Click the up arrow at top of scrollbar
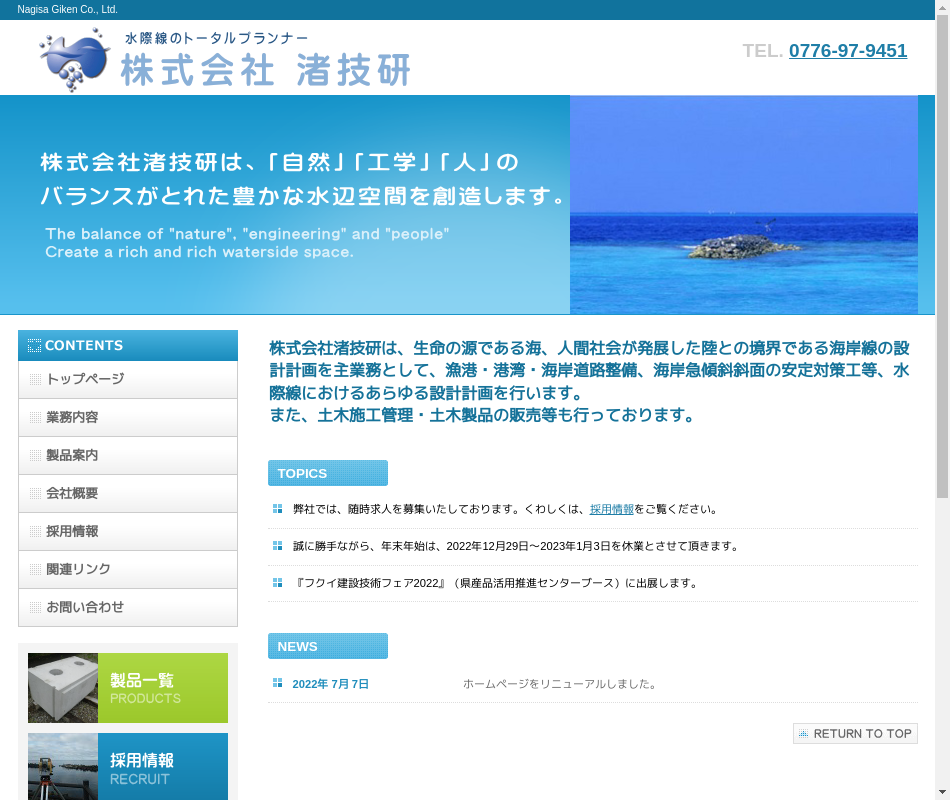950x800 pixels. tap(942, 8)
